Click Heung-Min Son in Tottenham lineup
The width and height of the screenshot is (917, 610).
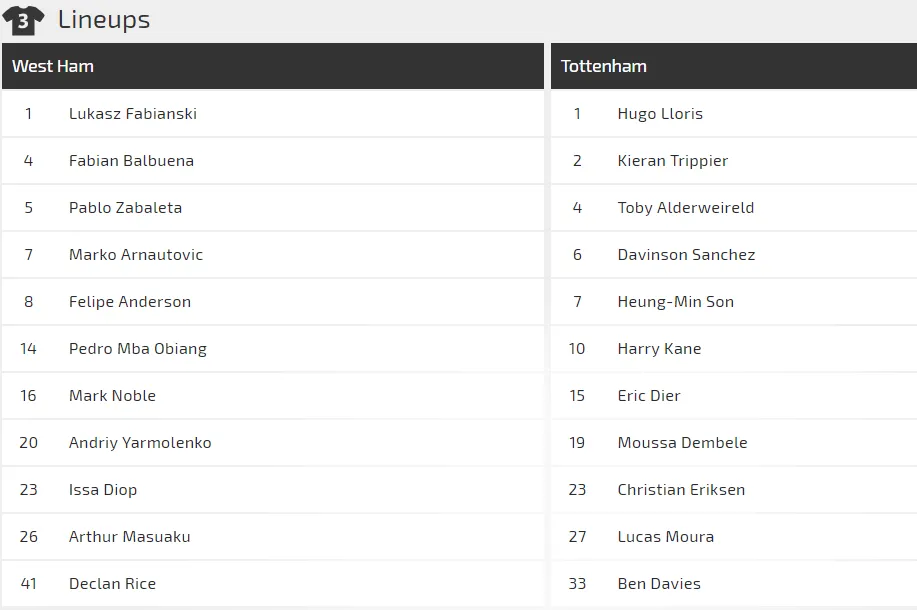click(675, 302)
